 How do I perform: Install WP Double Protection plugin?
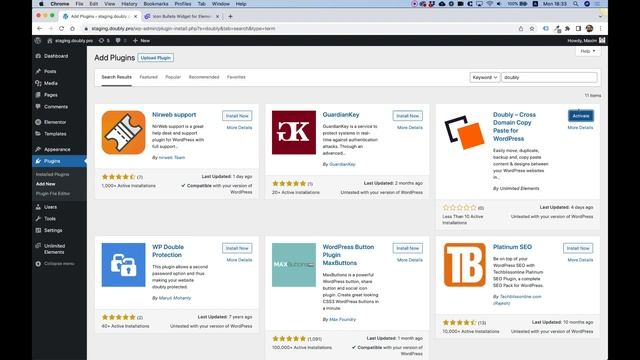[x=237, y=248]
